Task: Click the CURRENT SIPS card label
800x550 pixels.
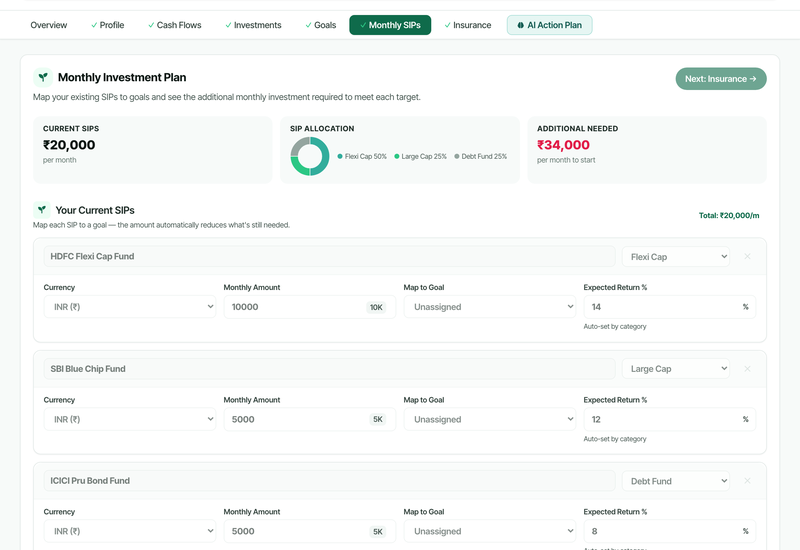Action: coord(71,129)
